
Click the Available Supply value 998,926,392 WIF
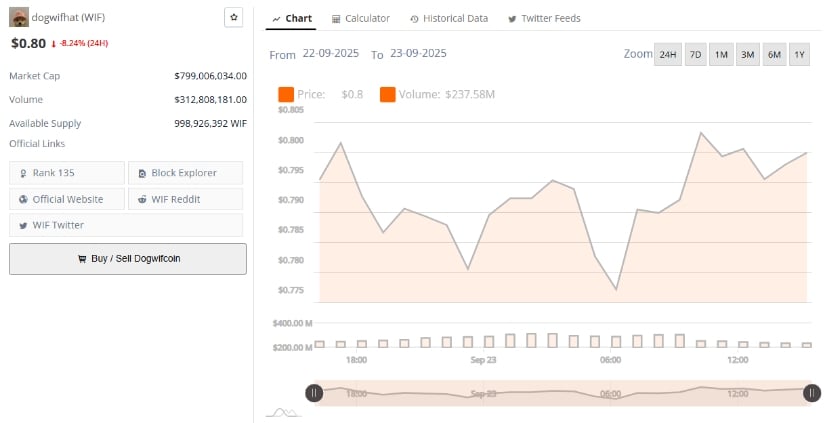tap(210, 124)
